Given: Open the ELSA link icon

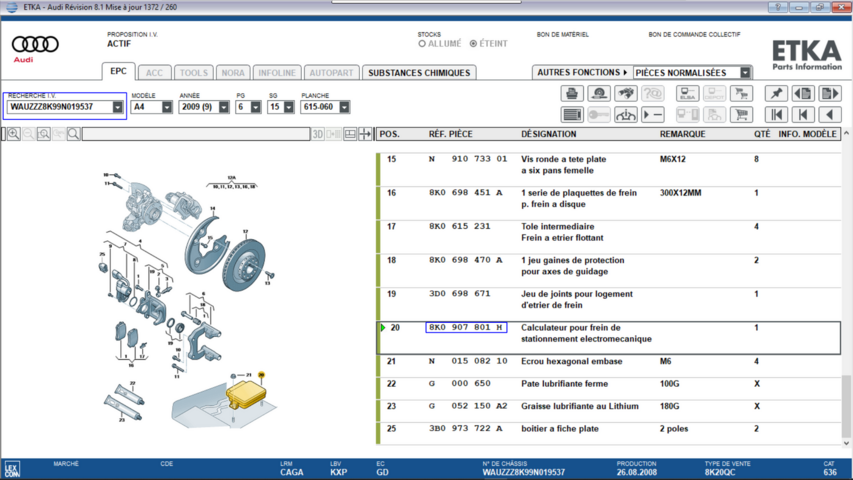Looking at the screenshot, I should tap(688, 94).
